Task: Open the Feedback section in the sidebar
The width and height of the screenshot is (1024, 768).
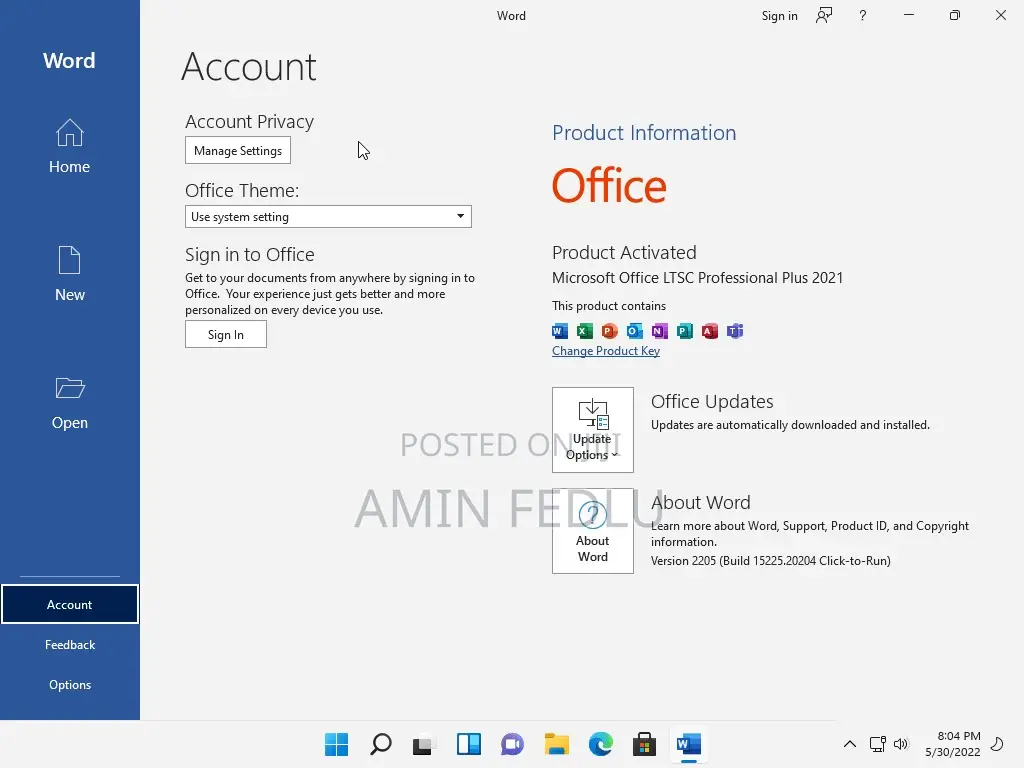Action: [69, 644]
